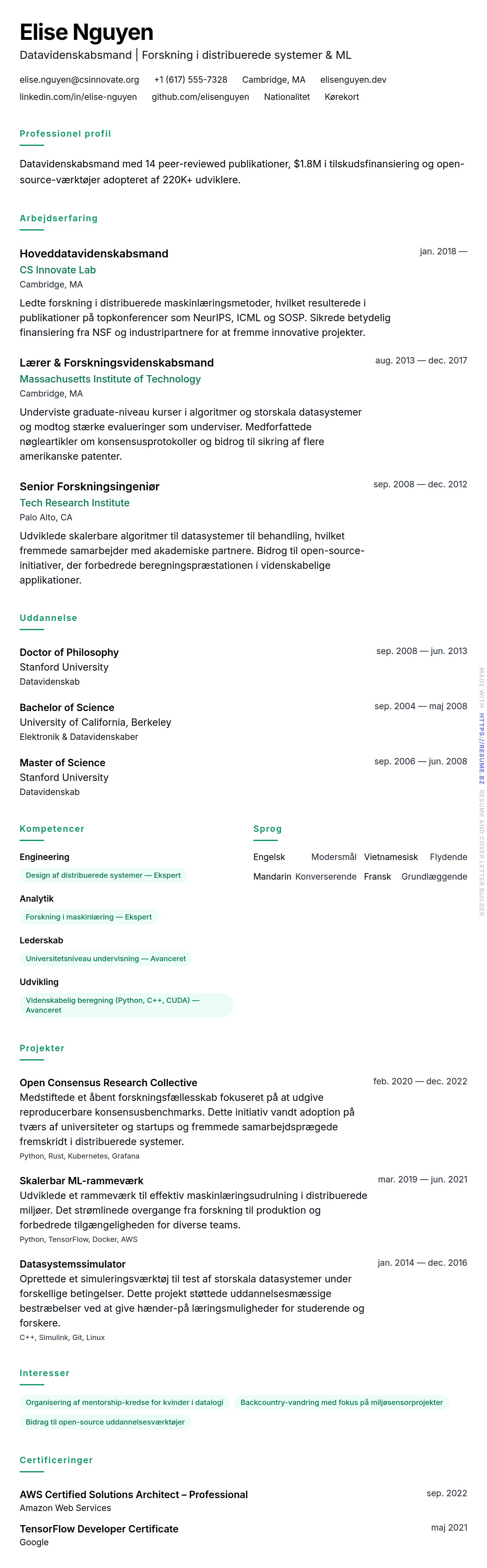
Task: Select the 'Forskning i maskinlæring — Ekspert' tag
Action: pos(88,917)
